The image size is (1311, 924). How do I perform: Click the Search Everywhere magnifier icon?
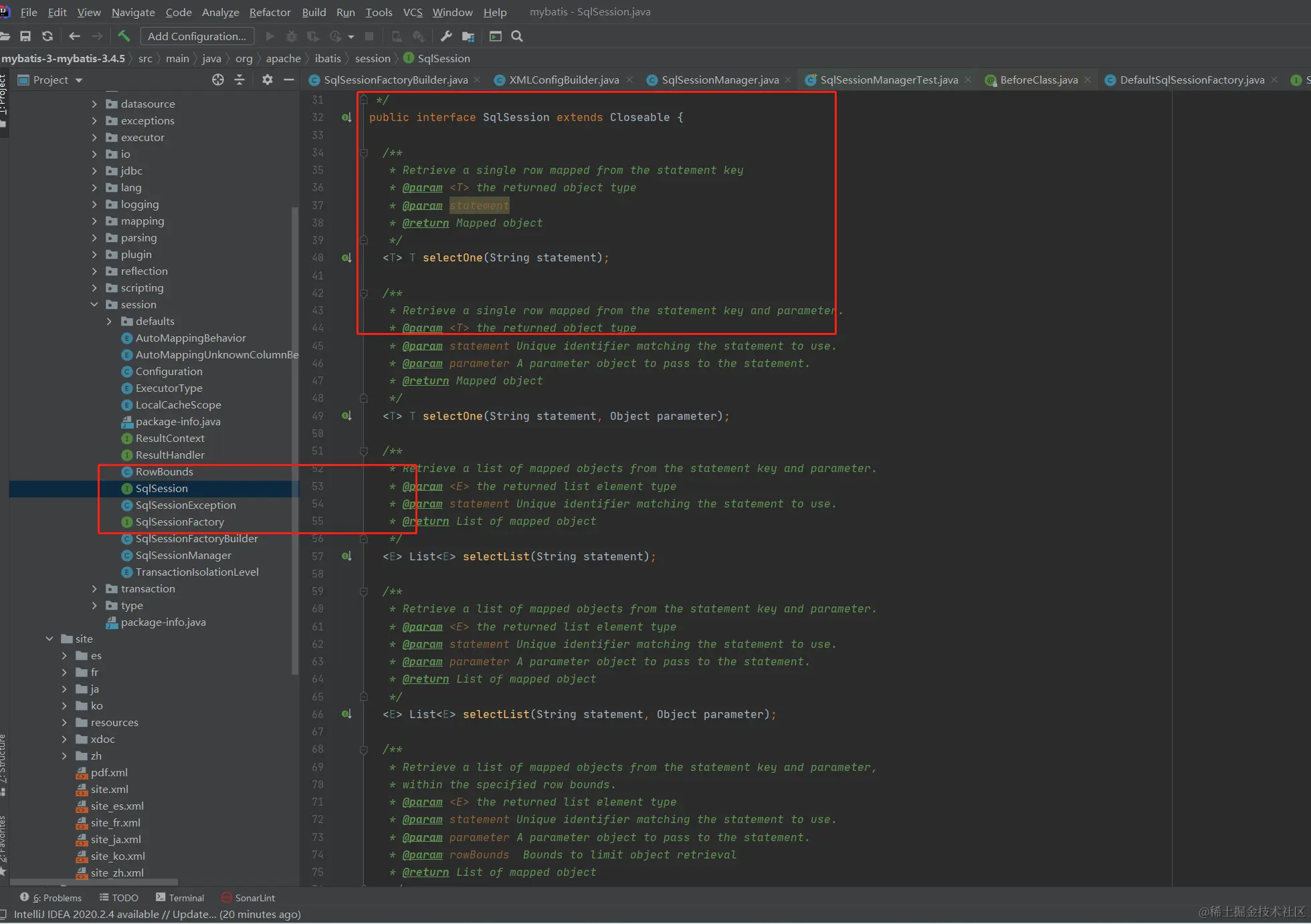click(x=517, y=36)
